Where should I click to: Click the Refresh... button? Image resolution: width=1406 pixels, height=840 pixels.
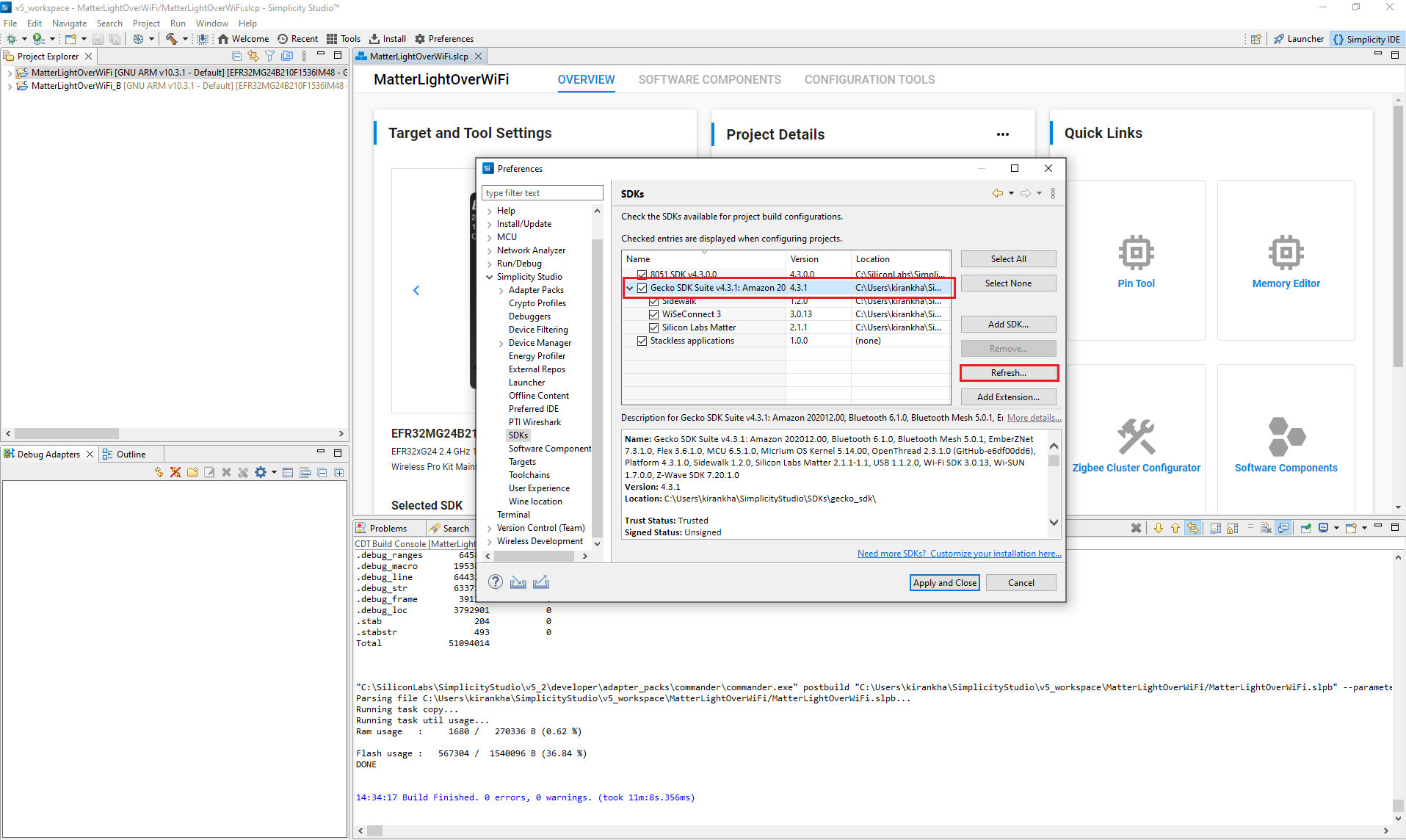pos(1008,373)
